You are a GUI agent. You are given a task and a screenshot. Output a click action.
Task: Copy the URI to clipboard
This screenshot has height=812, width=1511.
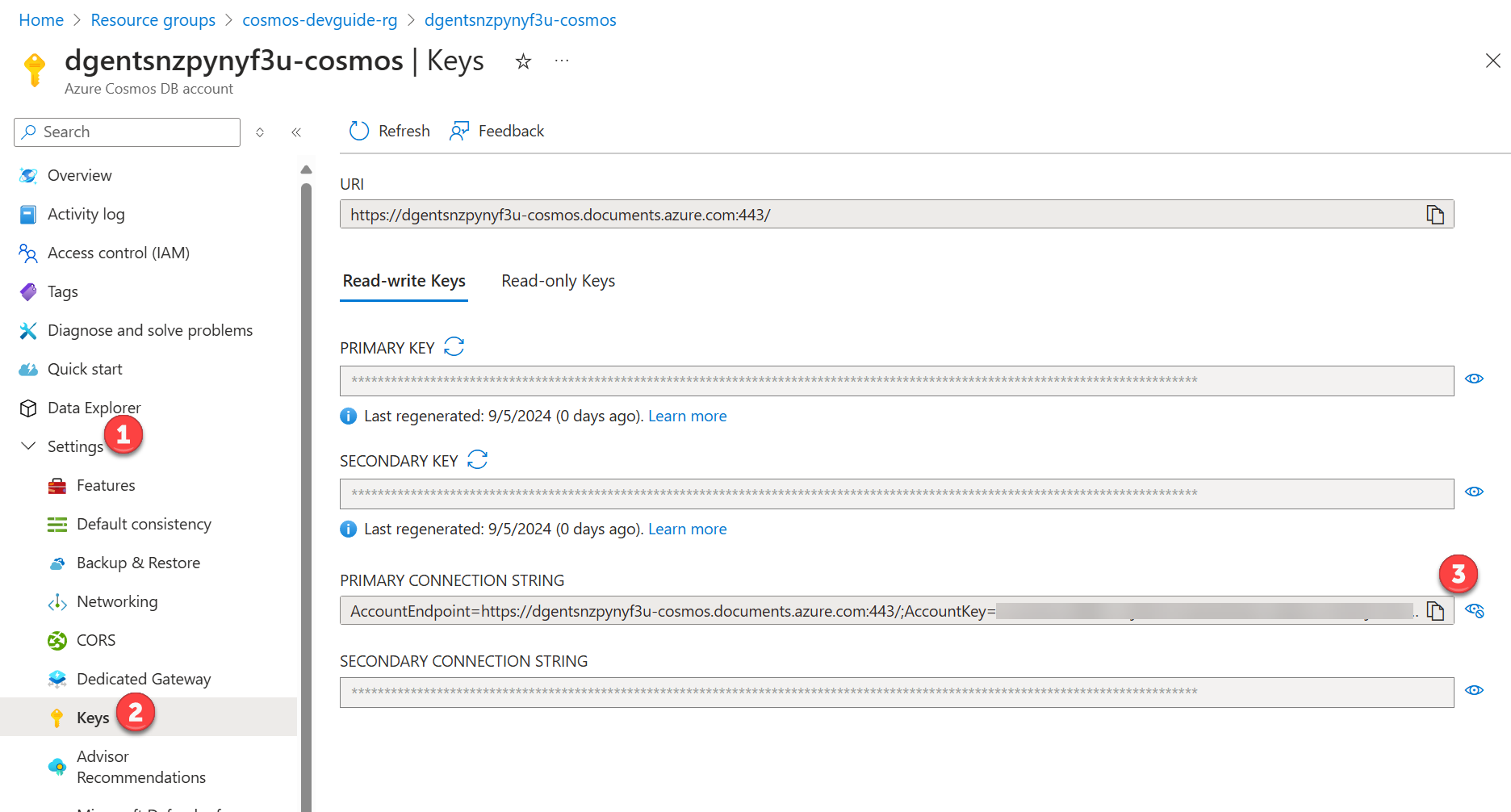coord(1434,215)
